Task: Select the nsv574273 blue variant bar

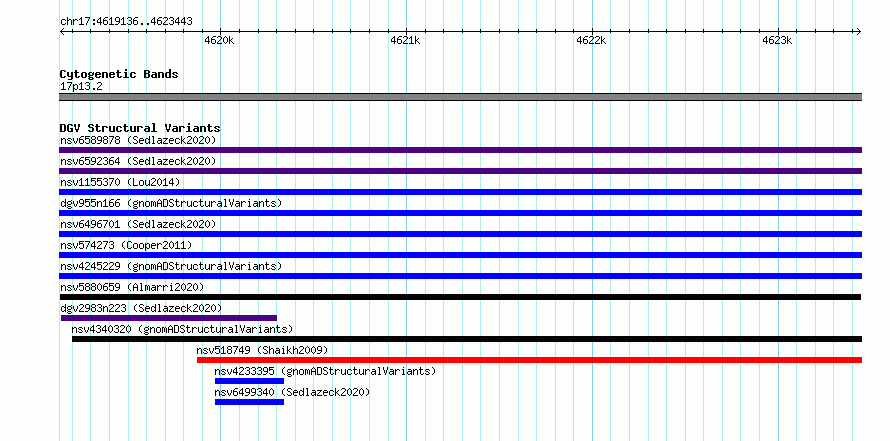Action: (x=460, y=255)
